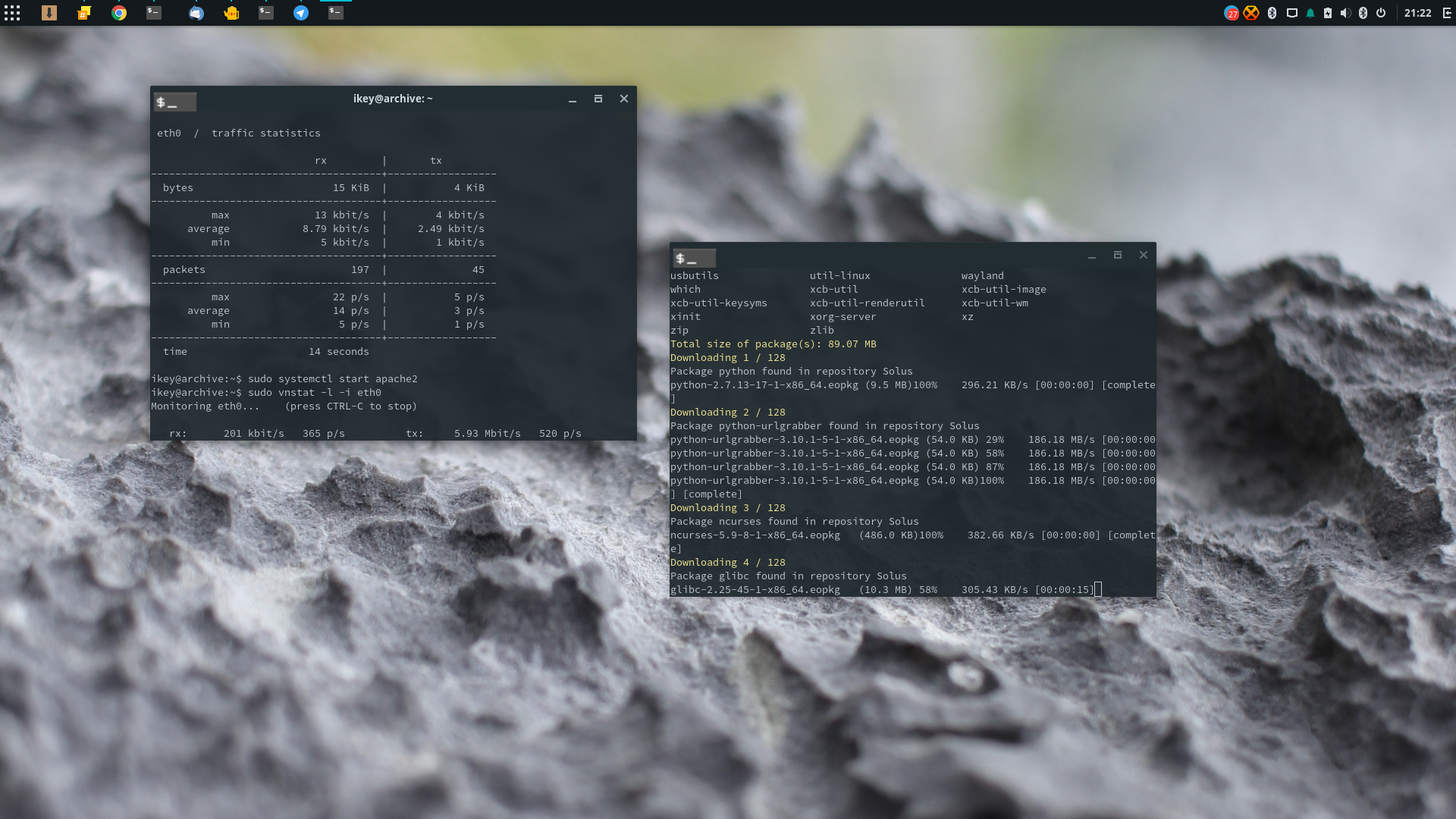Open the terminal icon between teapot and Telegram
Screen dimensions: 1456x819
(x=266, y=13)
